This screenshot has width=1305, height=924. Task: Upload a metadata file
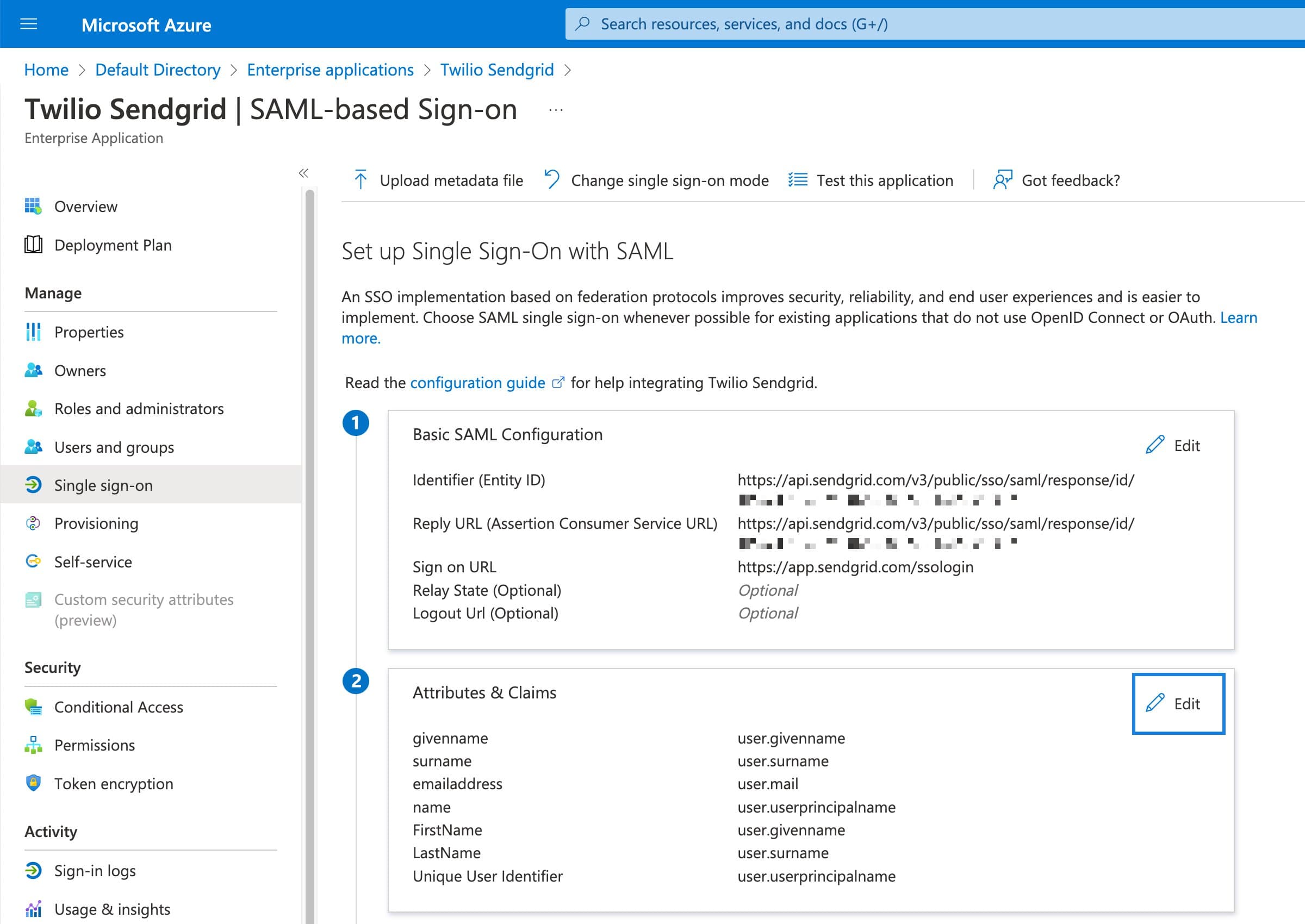(x=451, y=180)
